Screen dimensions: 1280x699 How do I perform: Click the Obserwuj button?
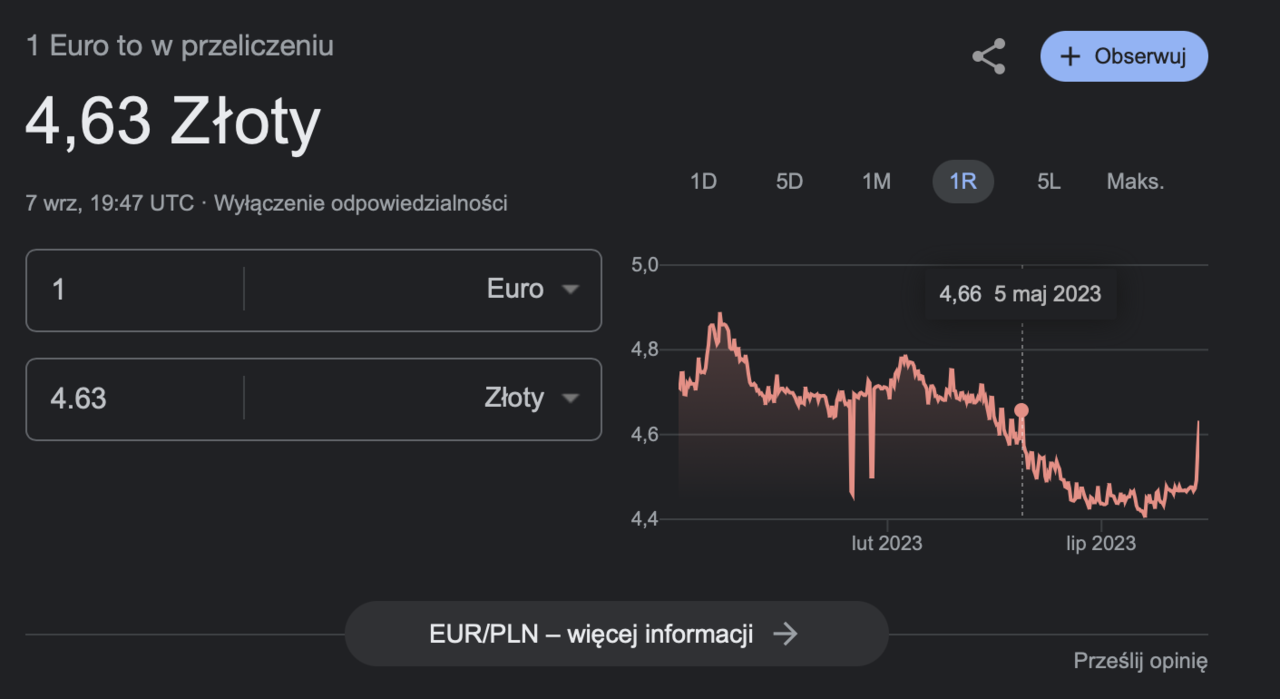[x=1124, y=56]
